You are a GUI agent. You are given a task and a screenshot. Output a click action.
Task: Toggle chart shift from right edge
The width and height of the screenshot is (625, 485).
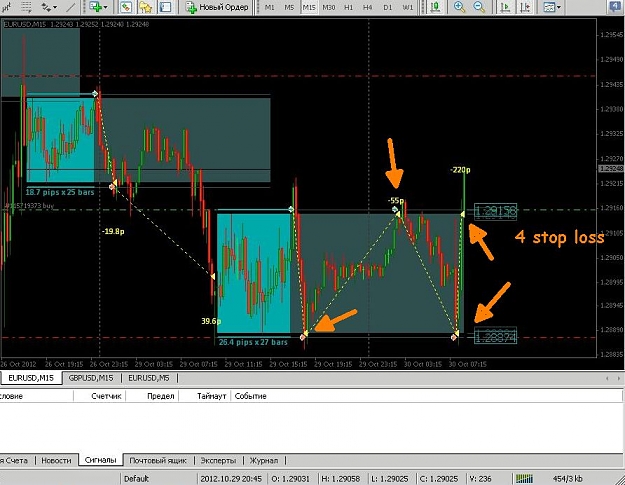click(526, 7)
